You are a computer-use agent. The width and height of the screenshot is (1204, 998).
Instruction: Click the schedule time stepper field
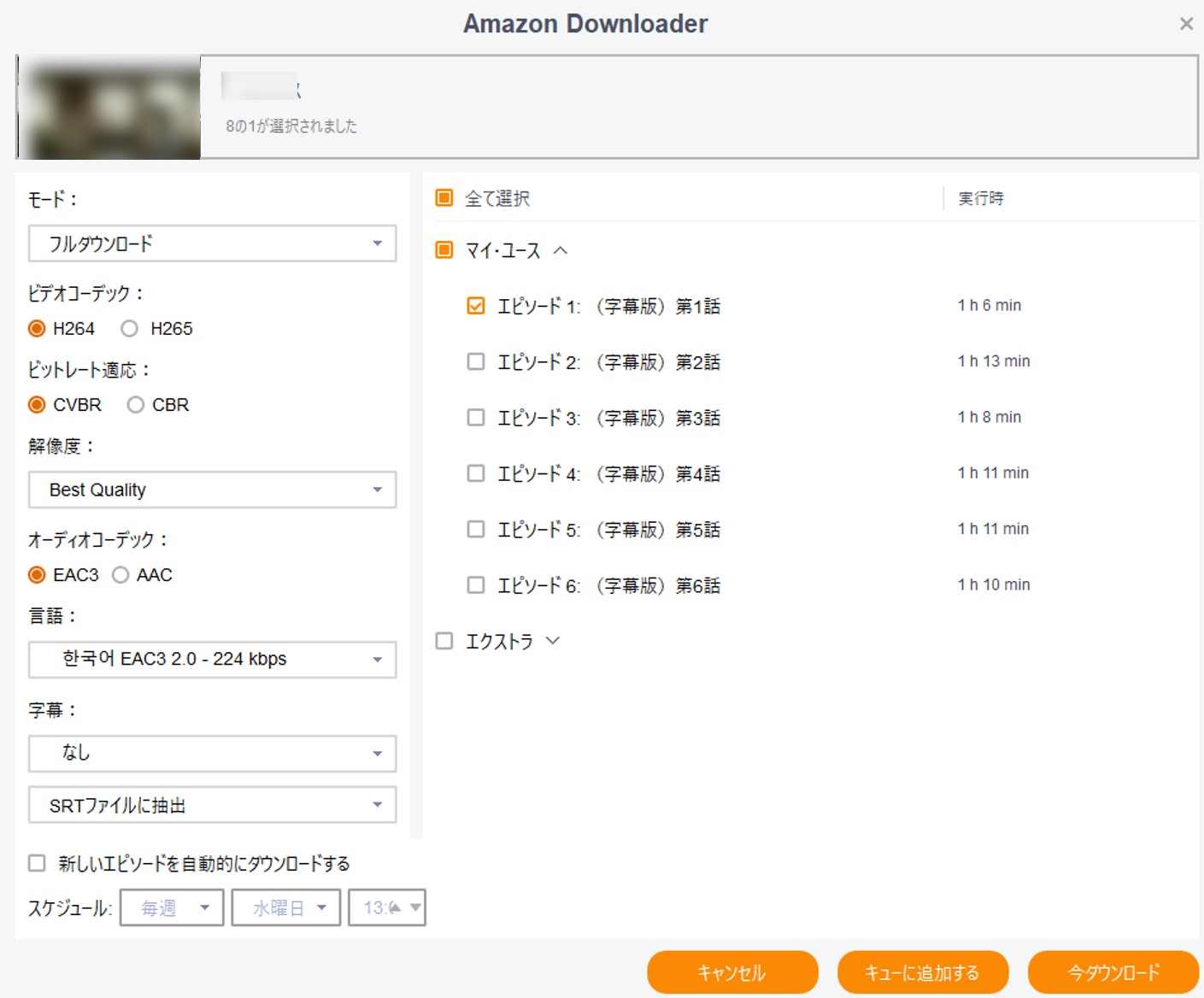point(386,907)
